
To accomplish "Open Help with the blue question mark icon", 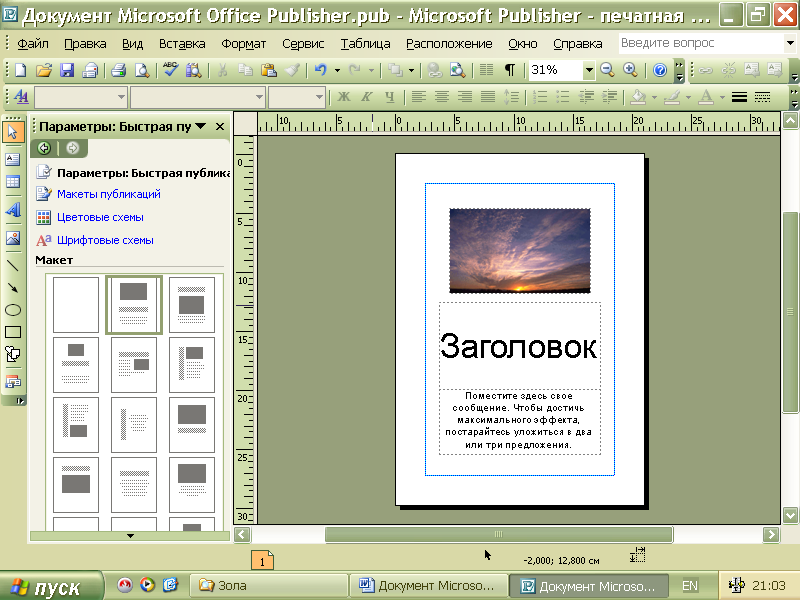I will point(660,70).
